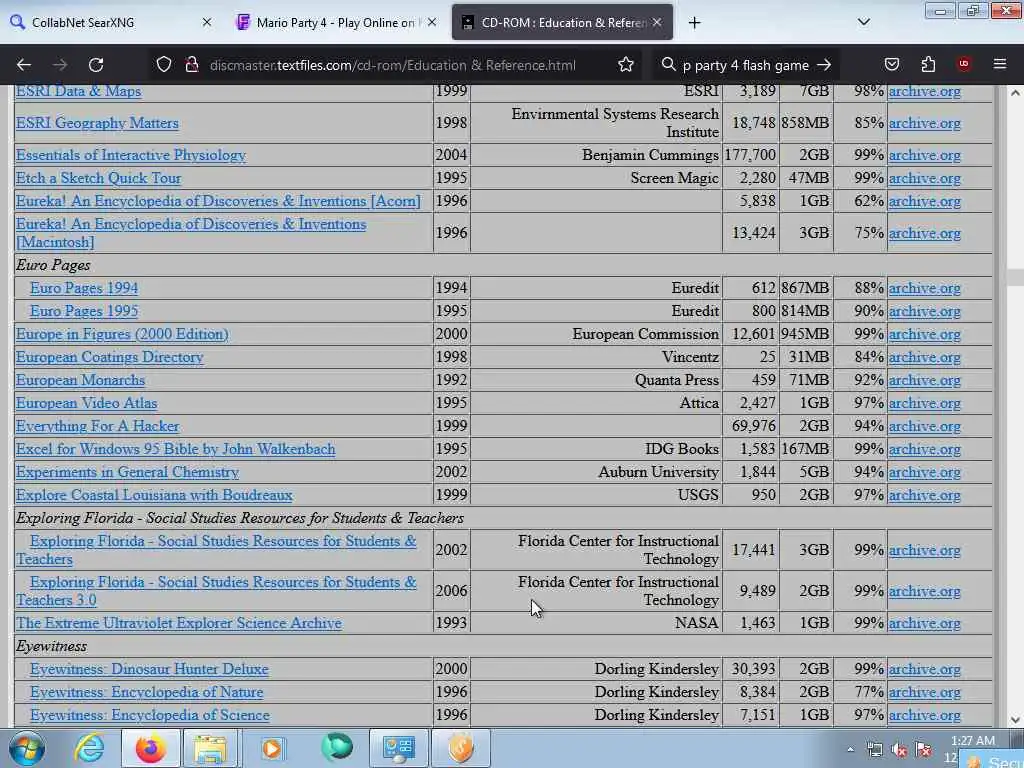
Task: Close the CD-ROM Education & Reference tab
Action: click(x=657, y=22)
